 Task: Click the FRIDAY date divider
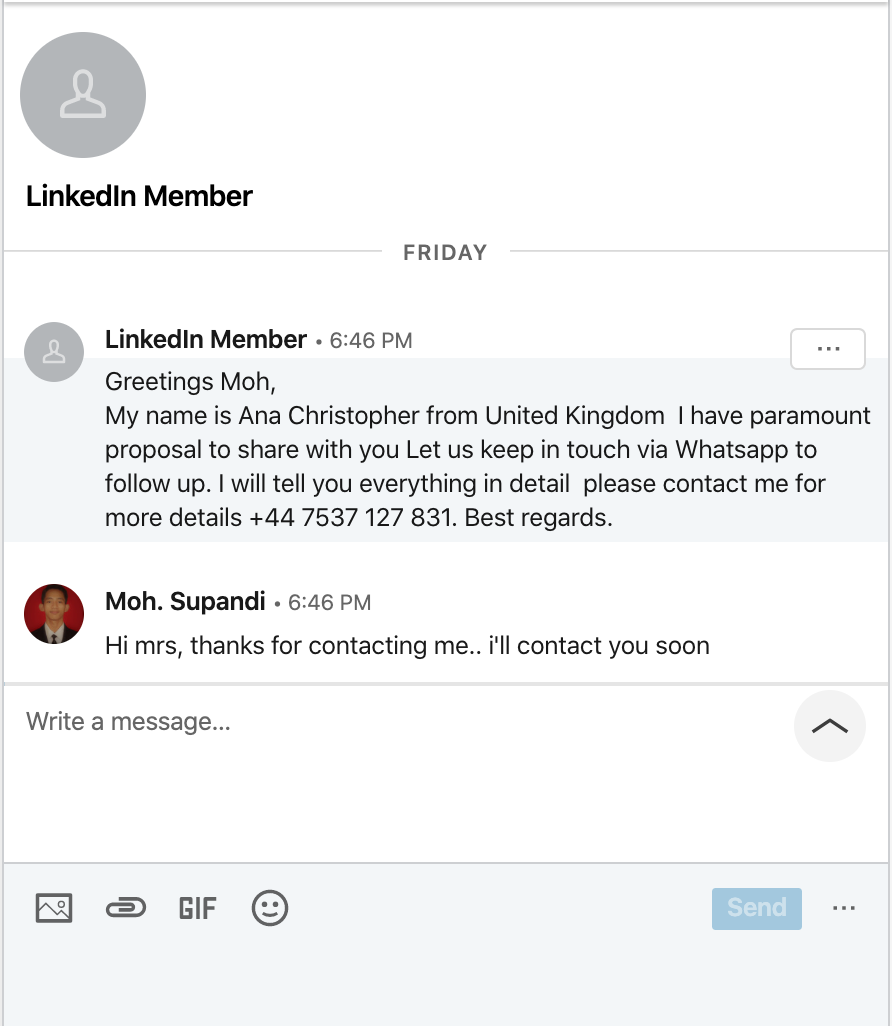tap(445, 253)
